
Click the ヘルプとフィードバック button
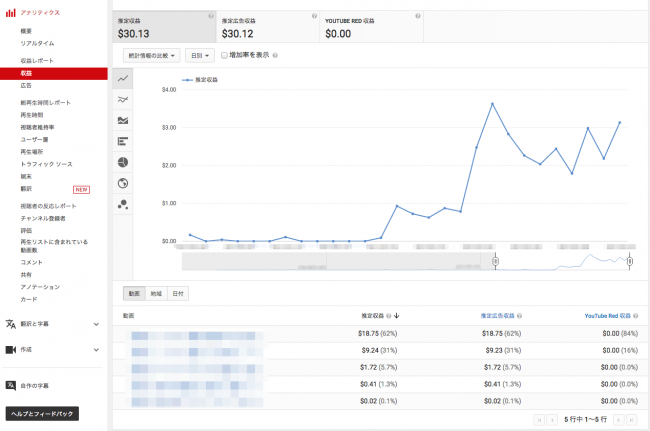40,412
